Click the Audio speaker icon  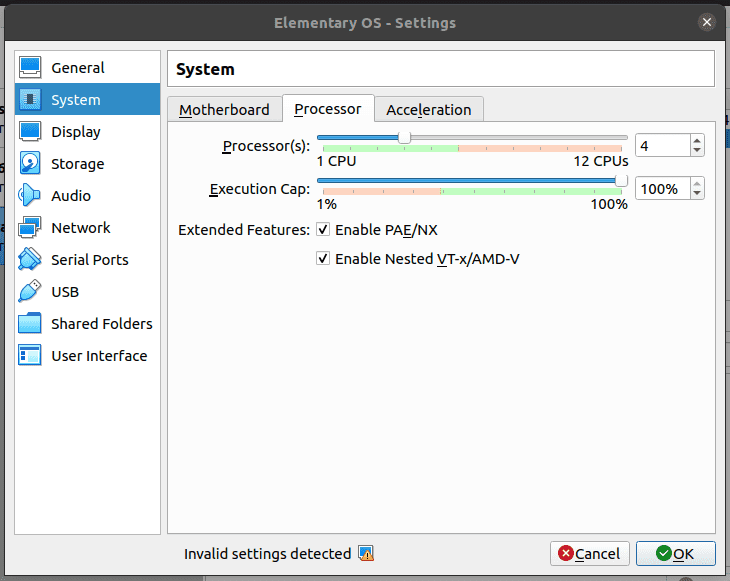[31, 196]
